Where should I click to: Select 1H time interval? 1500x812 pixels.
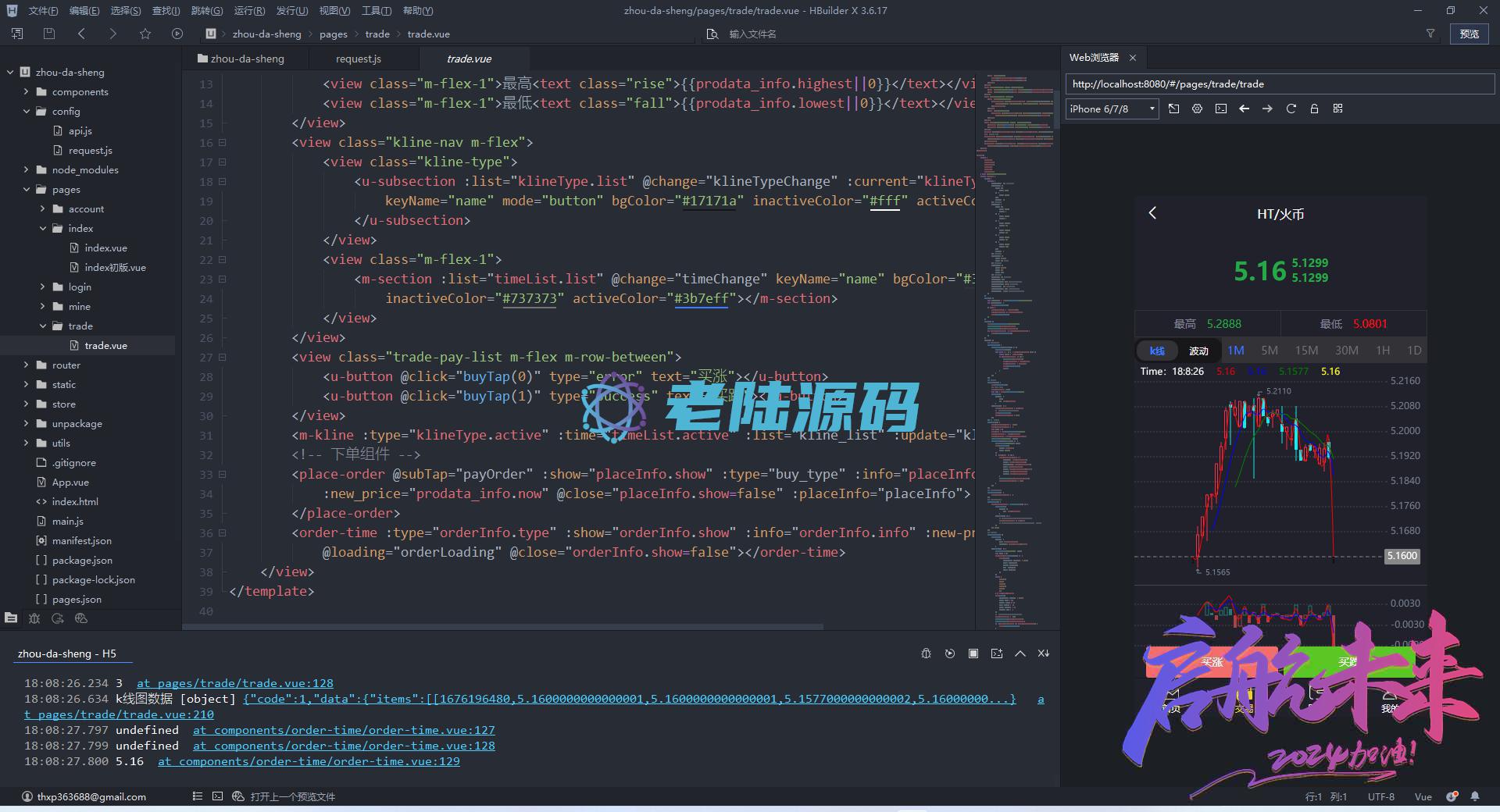click(x=1383, y=351)
